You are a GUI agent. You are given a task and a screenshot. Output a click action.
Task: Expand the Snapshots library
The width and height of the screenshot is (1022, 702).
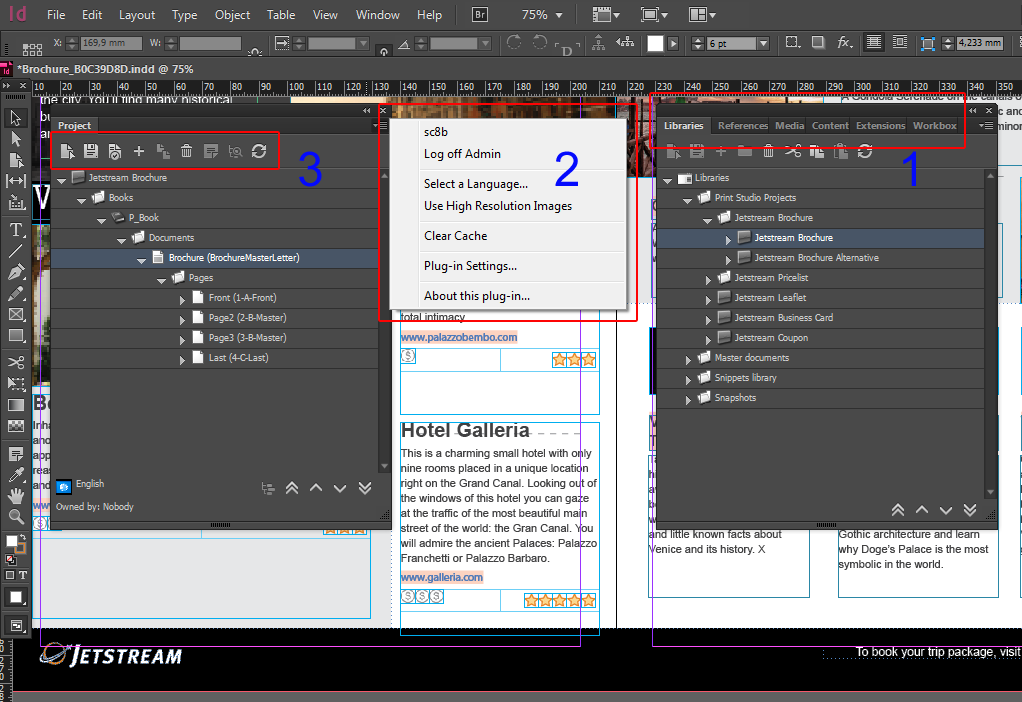click(688, 399)
